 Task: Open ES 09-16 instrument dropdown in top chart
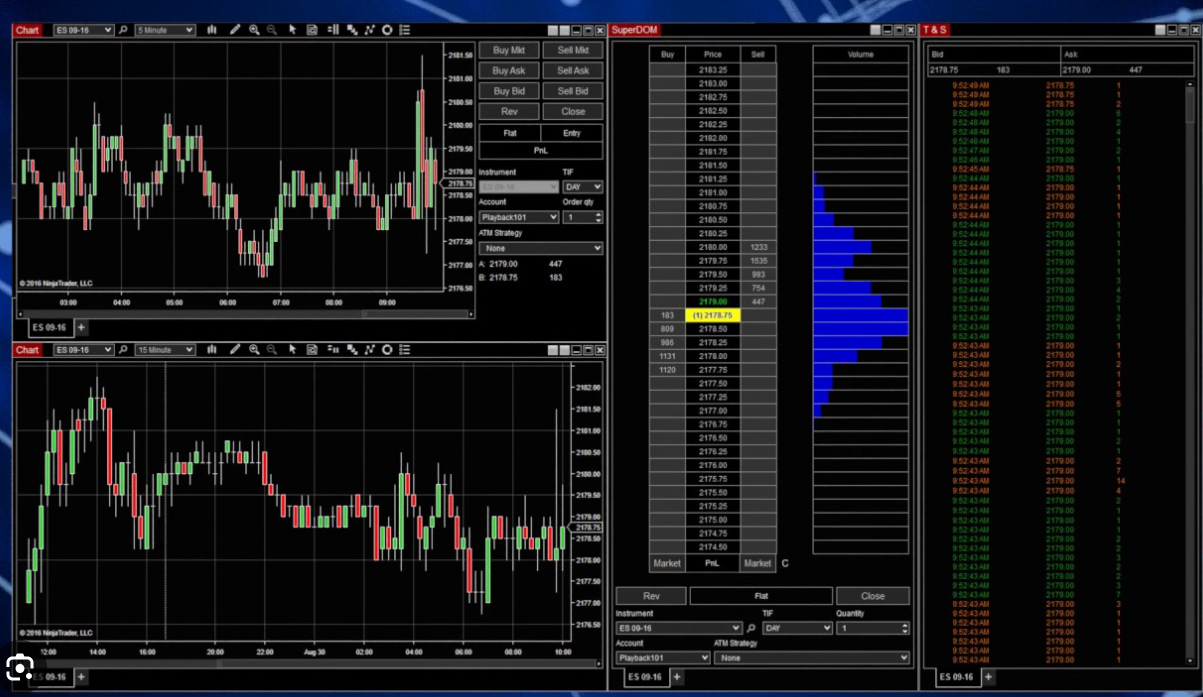83,30
